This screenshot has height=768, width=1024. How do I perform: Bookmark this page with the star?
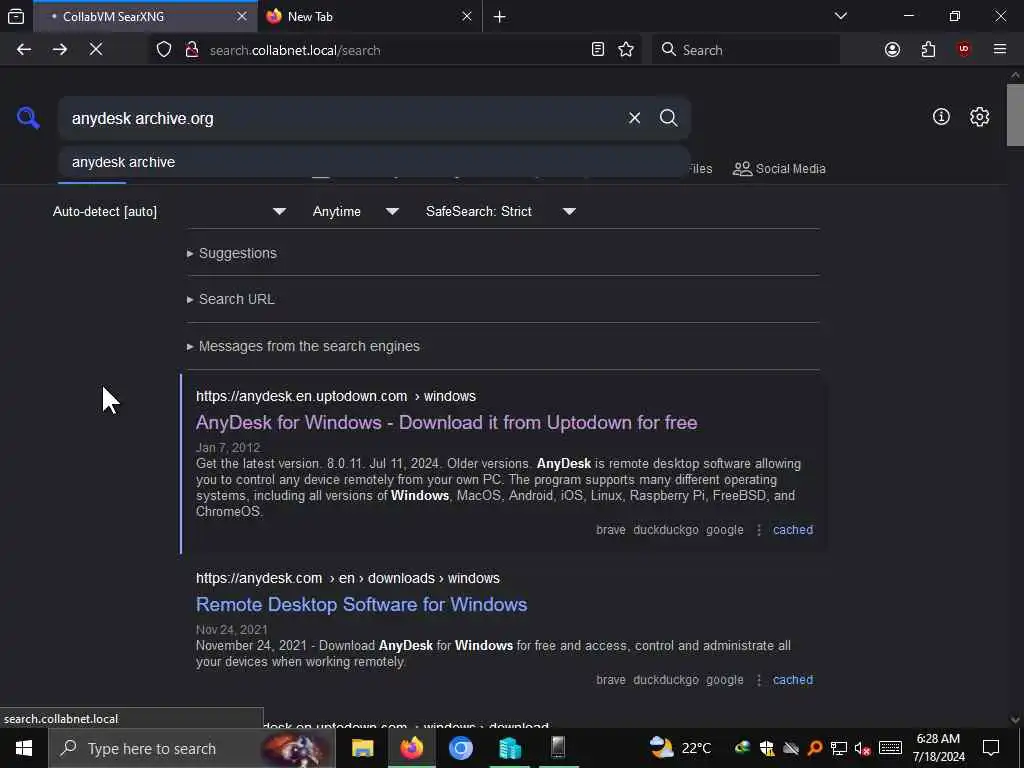coord(626,50)
